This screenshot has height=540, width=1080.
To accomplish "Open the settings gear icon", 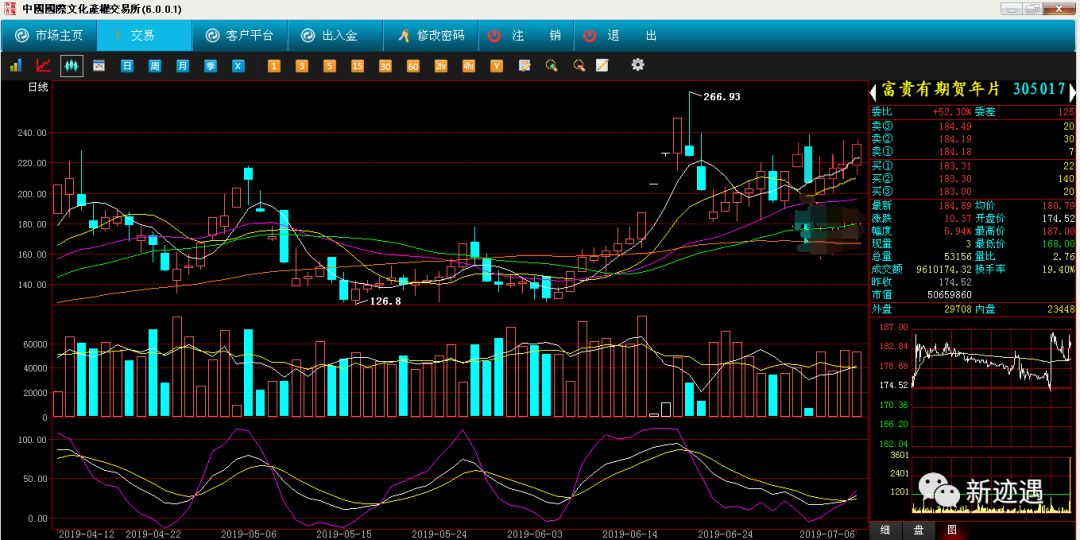I will click(x=638, y=65).
